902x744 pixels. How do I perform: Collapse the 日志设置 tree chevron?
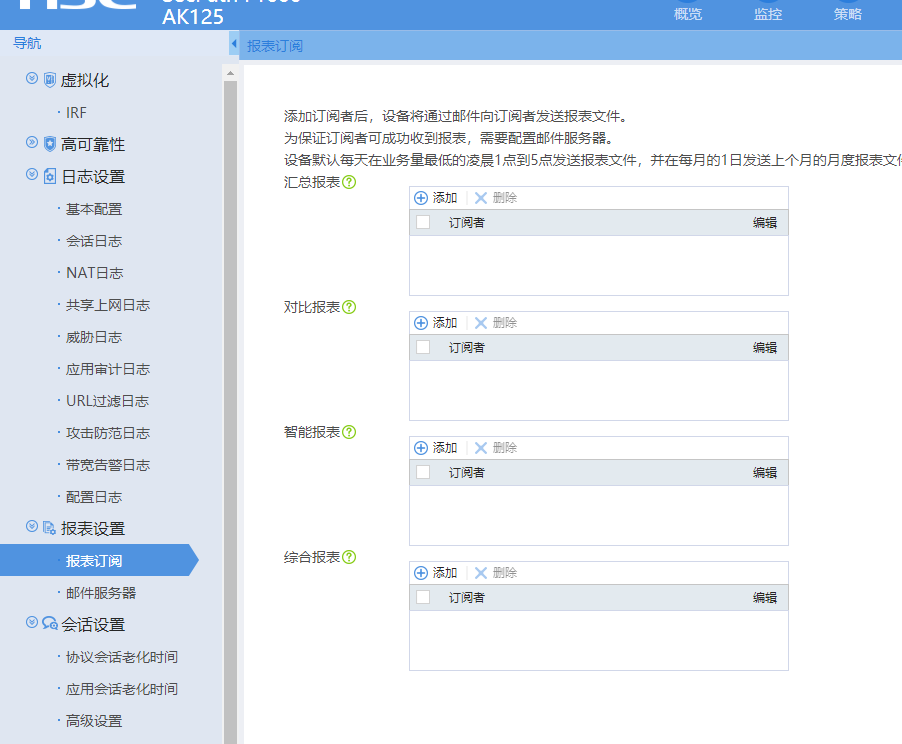[32, 174]
